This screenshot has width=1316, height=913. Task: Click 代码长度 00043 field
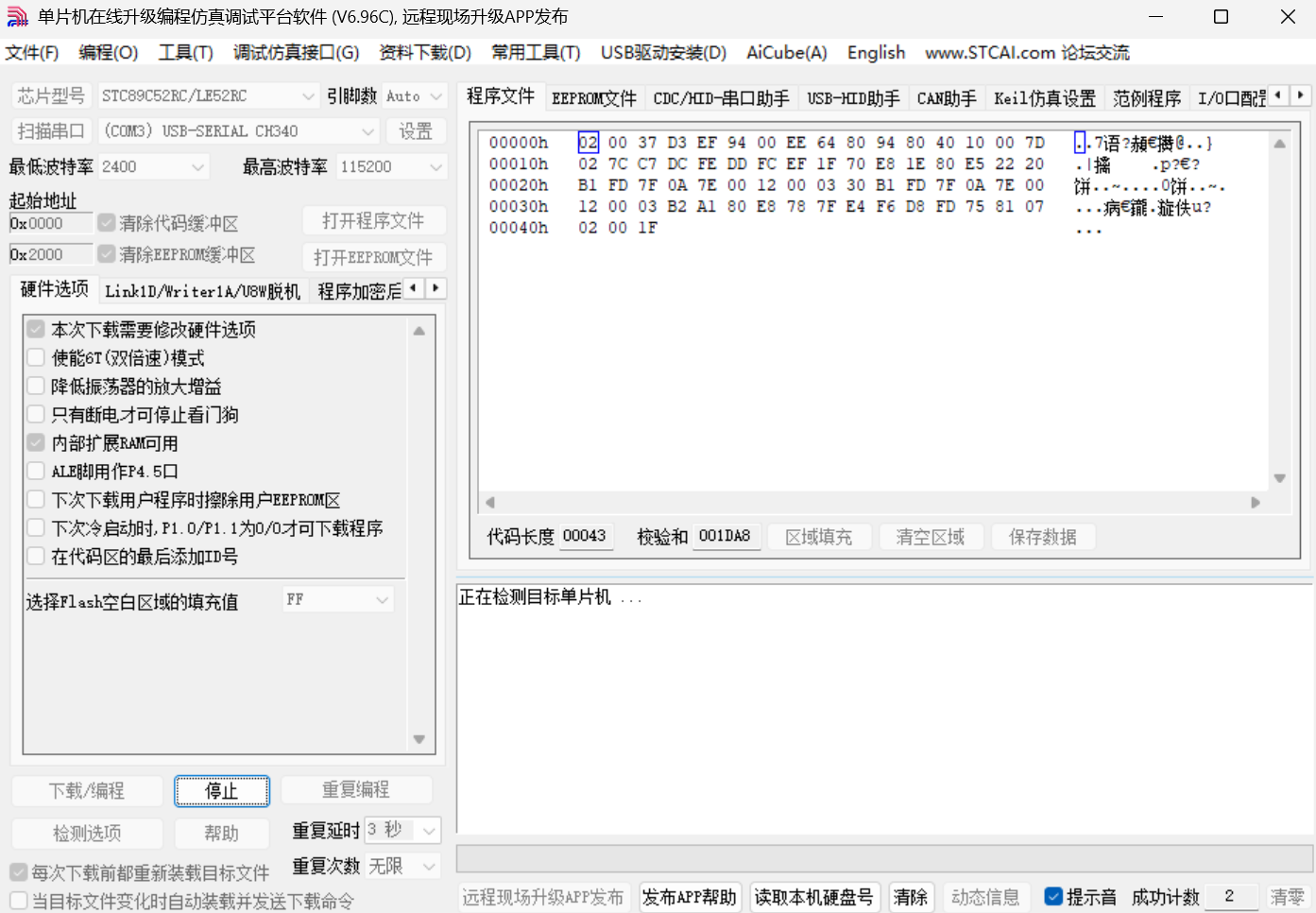click(x=585, y=536)
